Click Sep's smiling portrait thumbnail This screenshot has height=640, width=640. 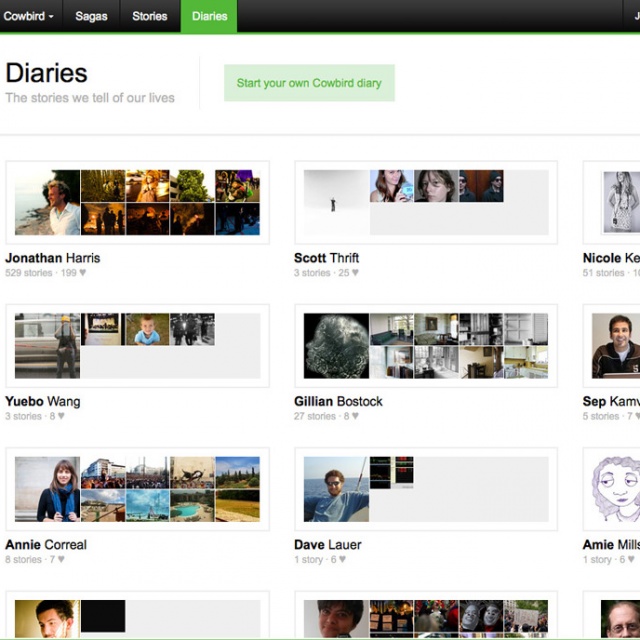coord(616,346)
